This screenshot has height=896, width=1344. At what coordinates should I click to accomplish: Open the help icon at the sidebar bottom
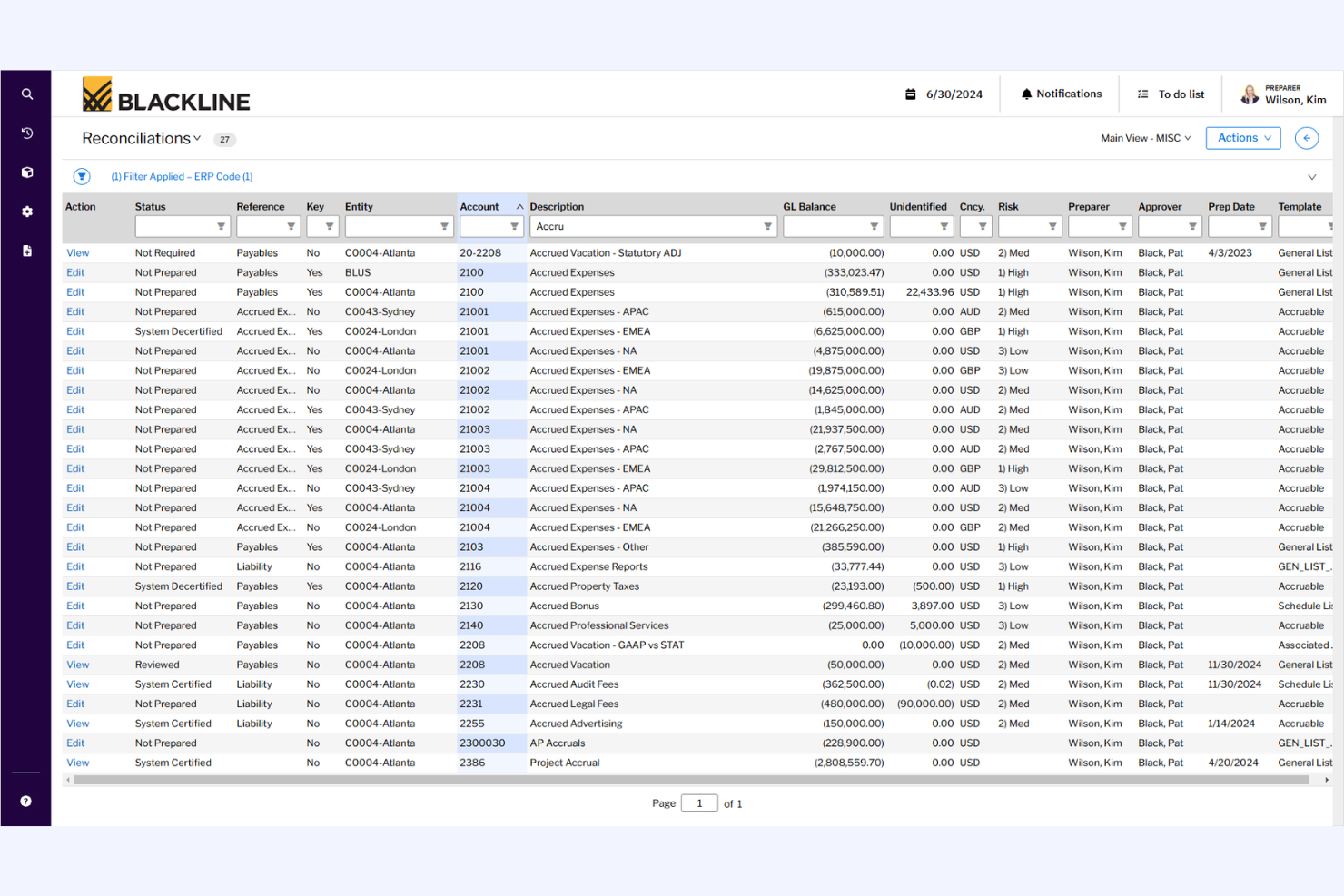26,801
